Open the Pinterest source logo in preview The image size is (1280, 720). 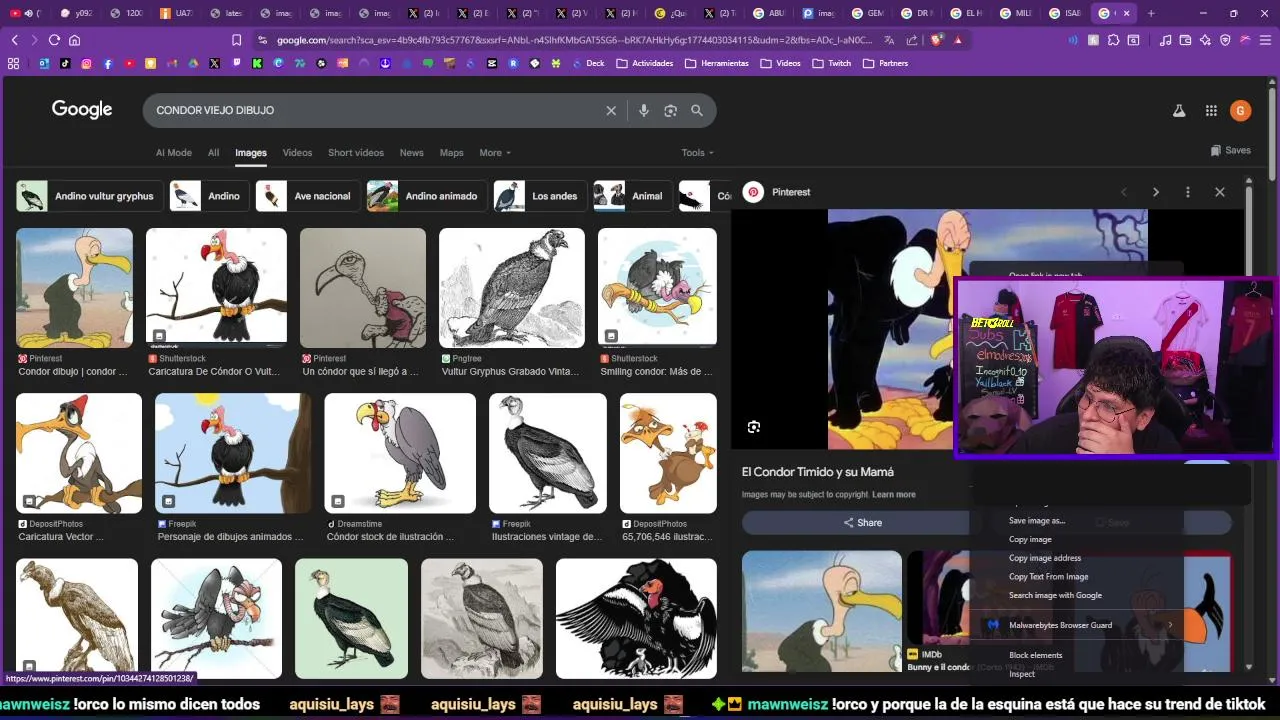point(754,192)
